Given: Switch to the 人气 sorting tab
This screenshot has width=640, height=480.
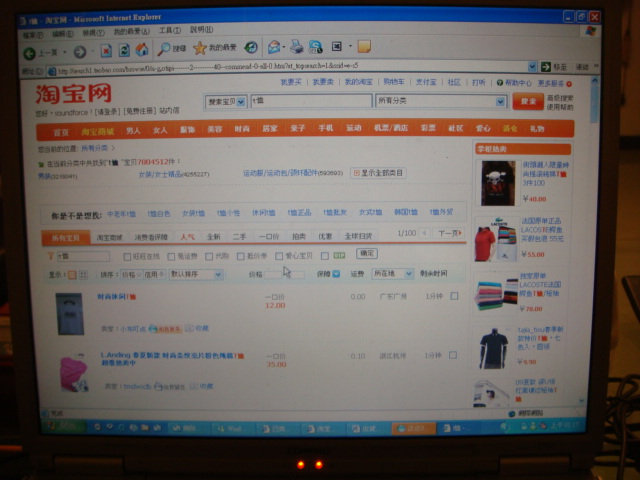Looking at the screenshot, I should (188, 237).
